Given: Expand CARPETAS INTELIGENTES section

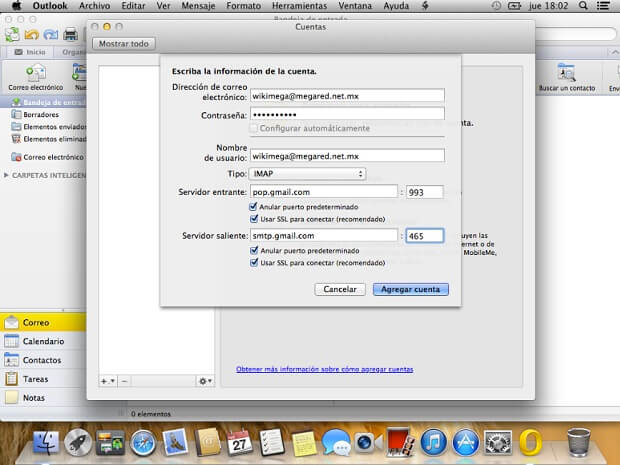Looking at the screenshot, I should pyautogui.click(x=6, y=175).
